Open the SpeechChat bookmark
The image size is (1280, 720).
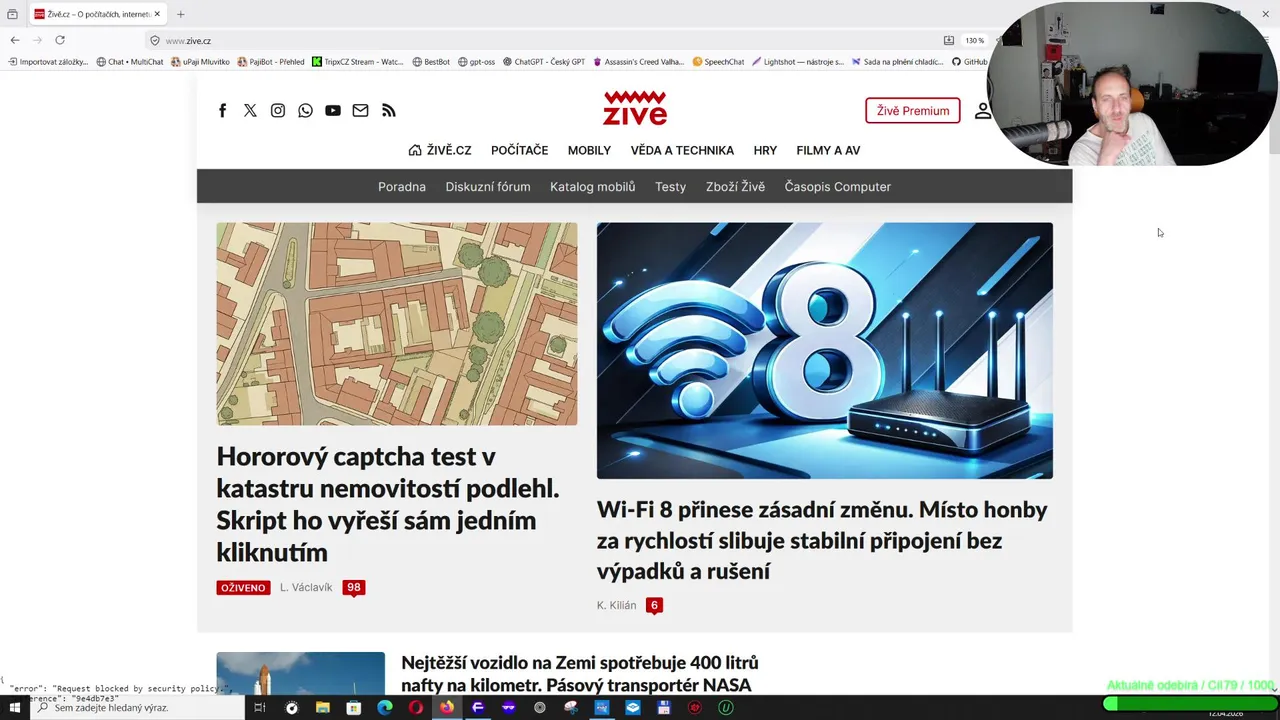(718, 62)
